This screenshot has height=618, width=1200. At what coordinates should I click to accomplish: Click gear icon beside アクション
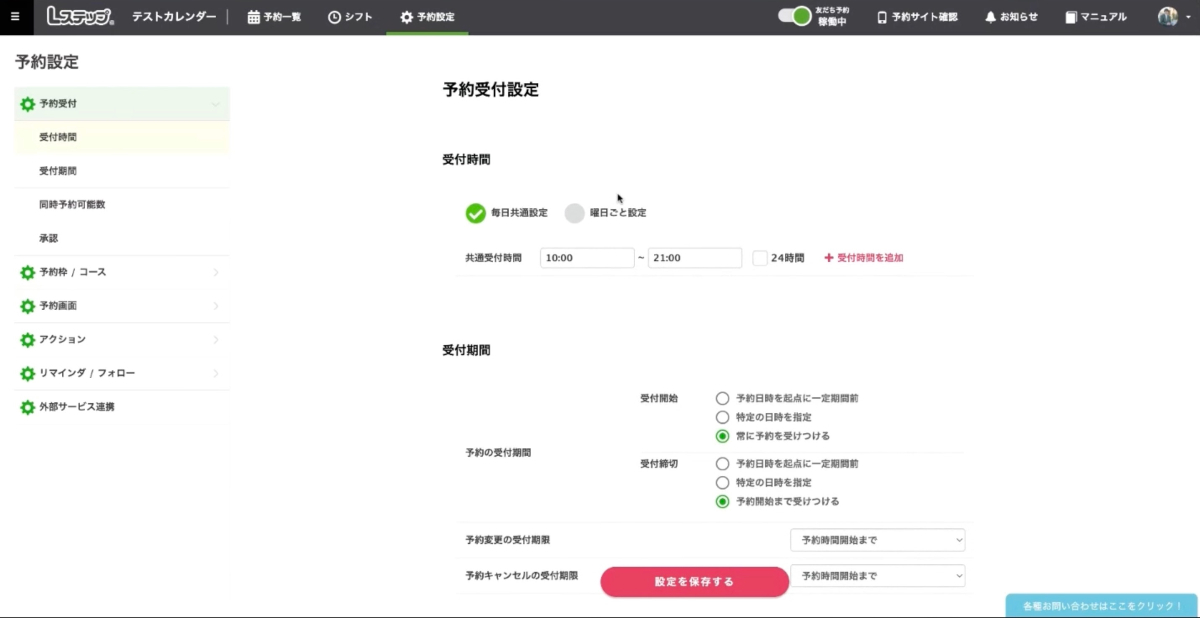pyautogui.click(x=28, y=340)
